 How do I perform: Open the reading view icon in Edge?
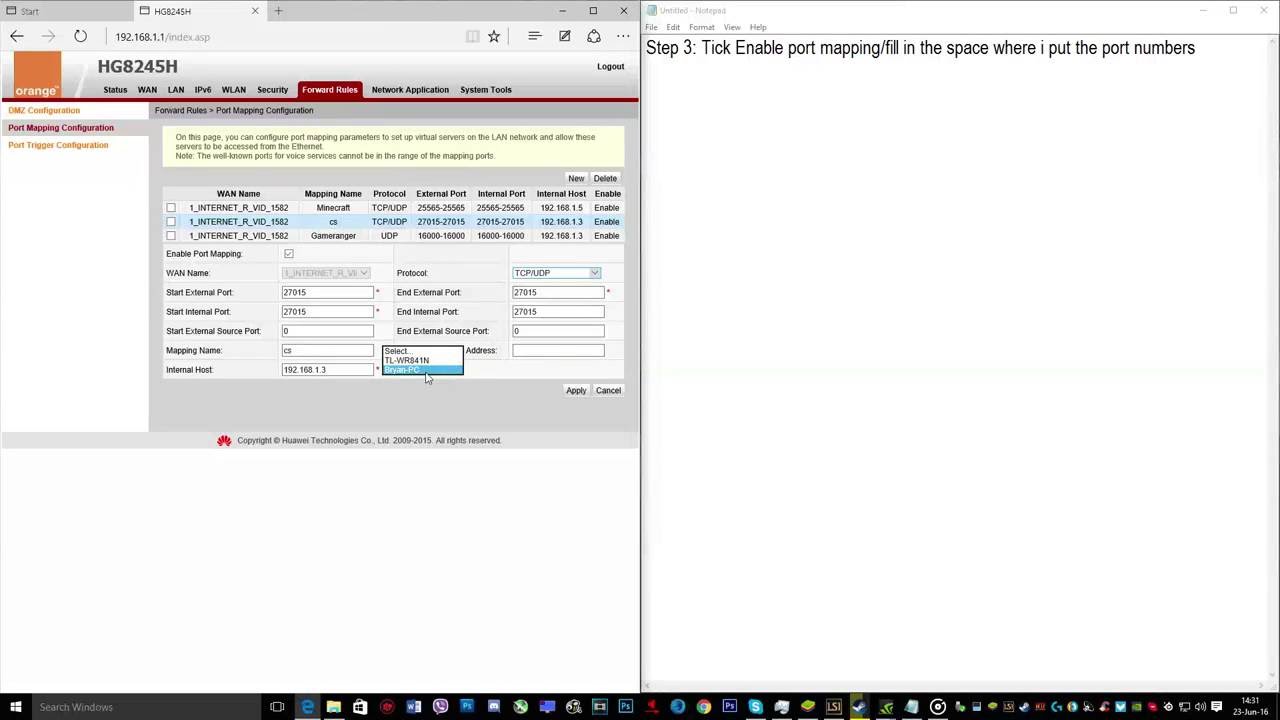(472, 36)
